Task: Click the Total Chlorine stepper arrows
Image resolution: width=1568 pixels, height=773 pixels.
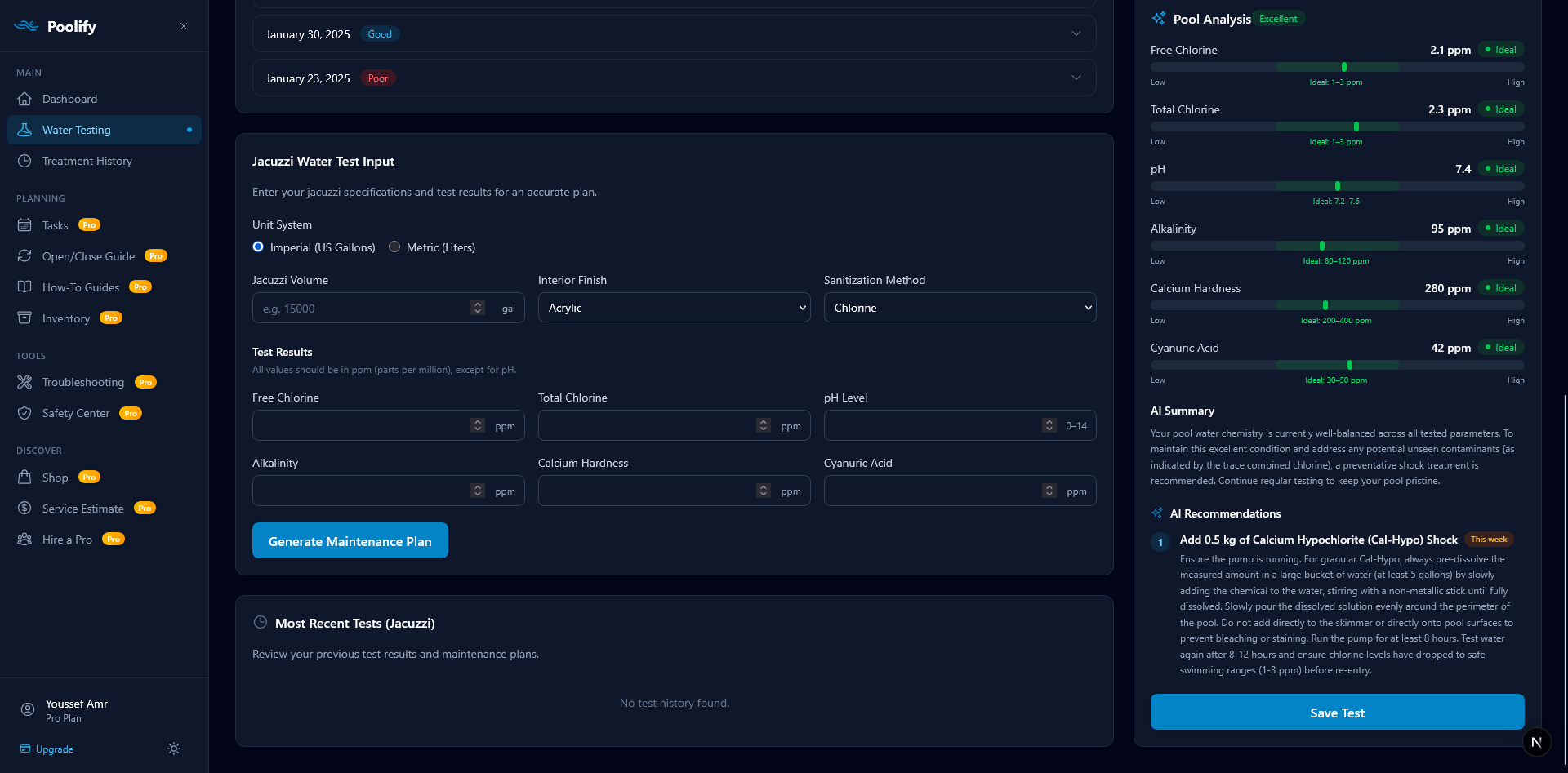Action: 764,425
